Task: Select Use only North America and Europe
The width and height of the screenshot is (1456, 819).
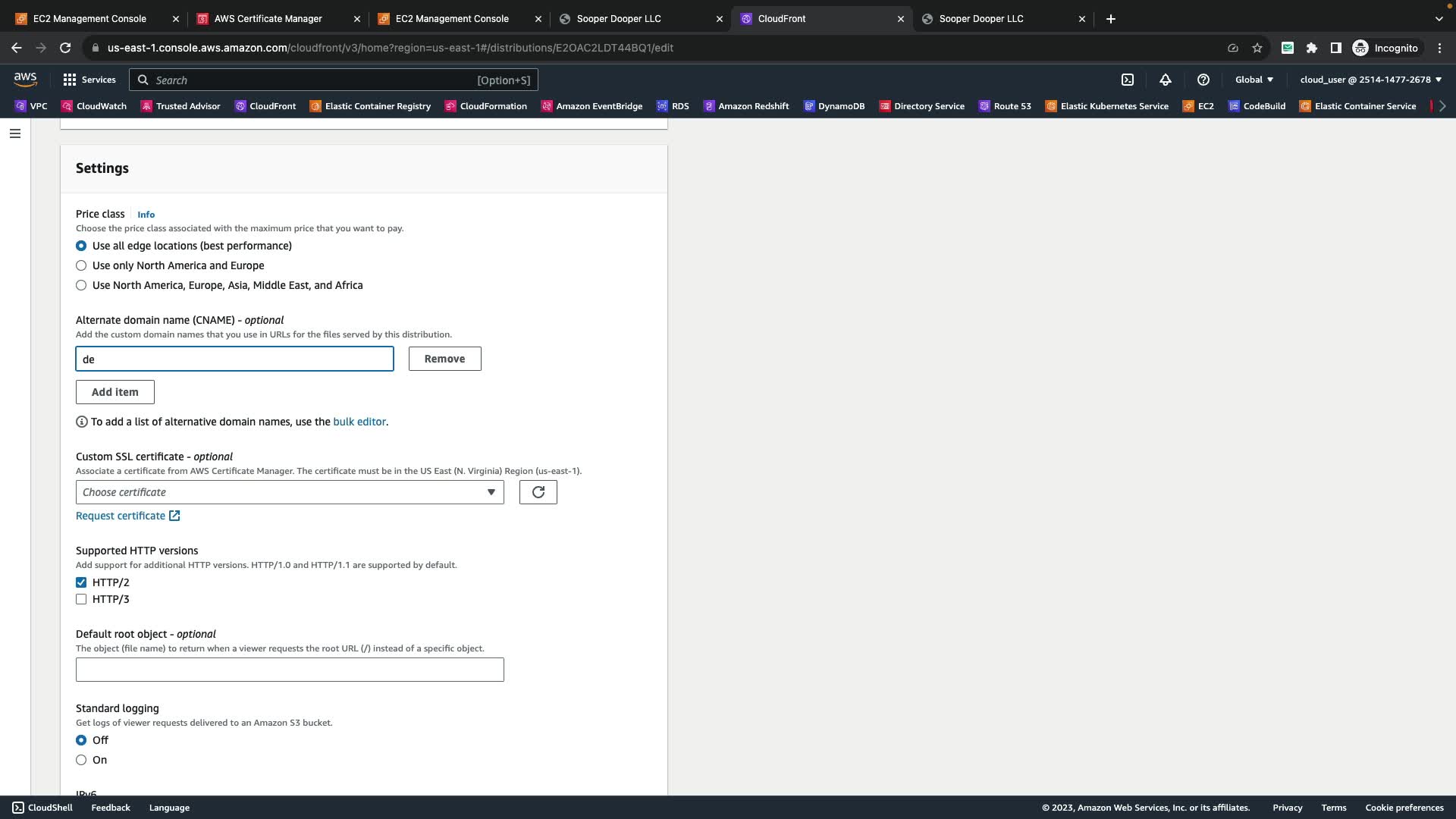Action: (x=81, y=265)
